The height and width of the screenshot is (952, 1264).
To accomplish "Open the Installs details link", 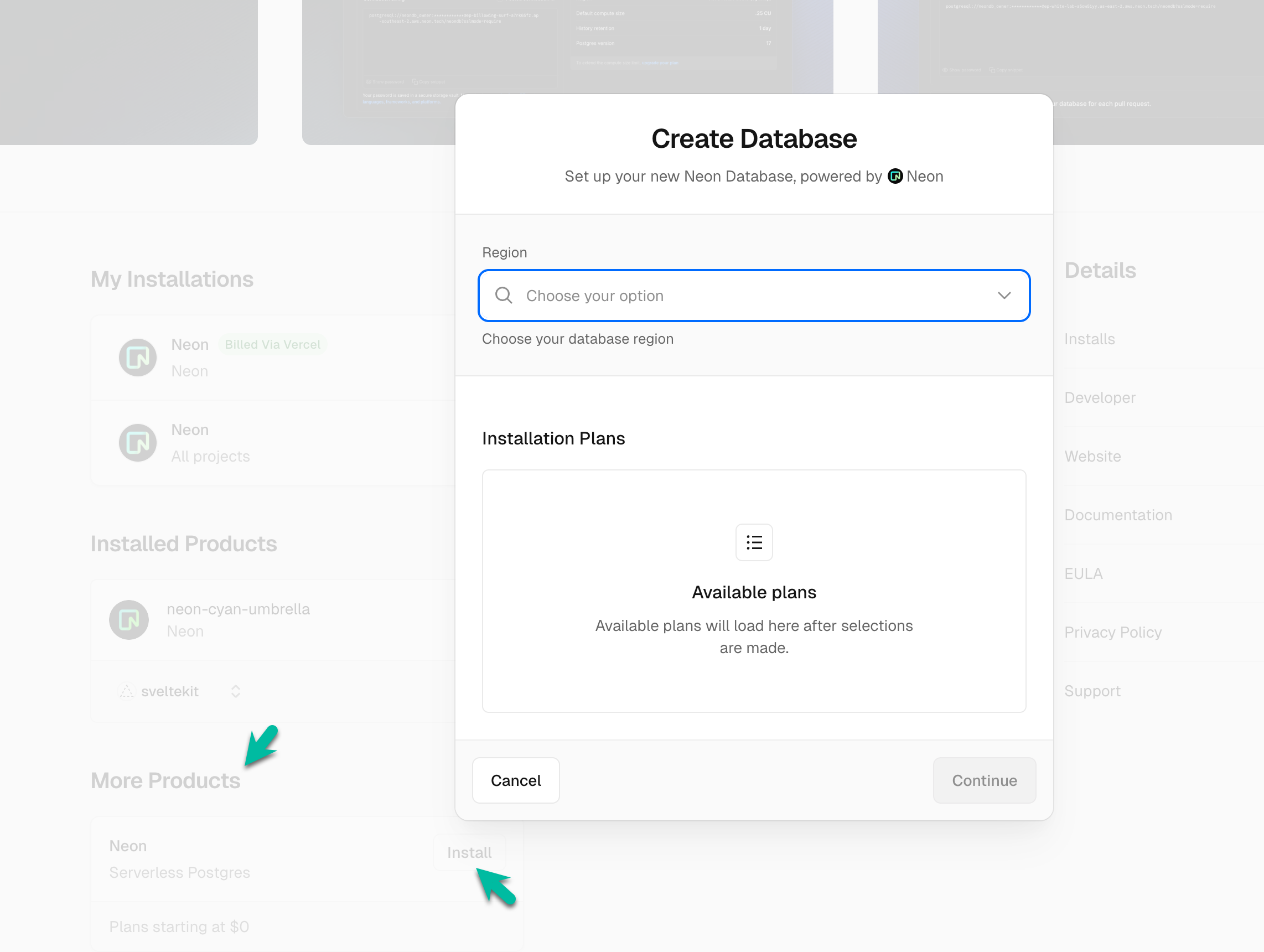I will [x=1089, y=339].
